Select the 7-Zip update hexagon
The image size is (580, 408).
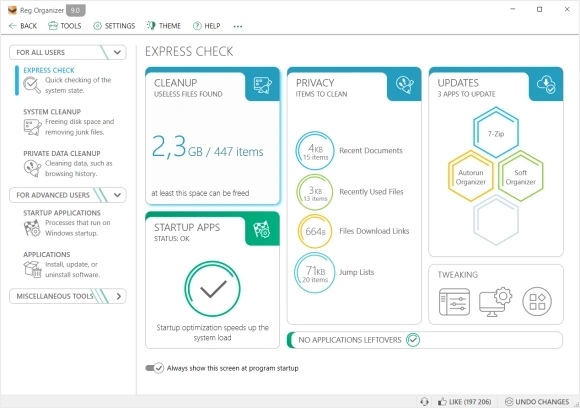[496, 133]
